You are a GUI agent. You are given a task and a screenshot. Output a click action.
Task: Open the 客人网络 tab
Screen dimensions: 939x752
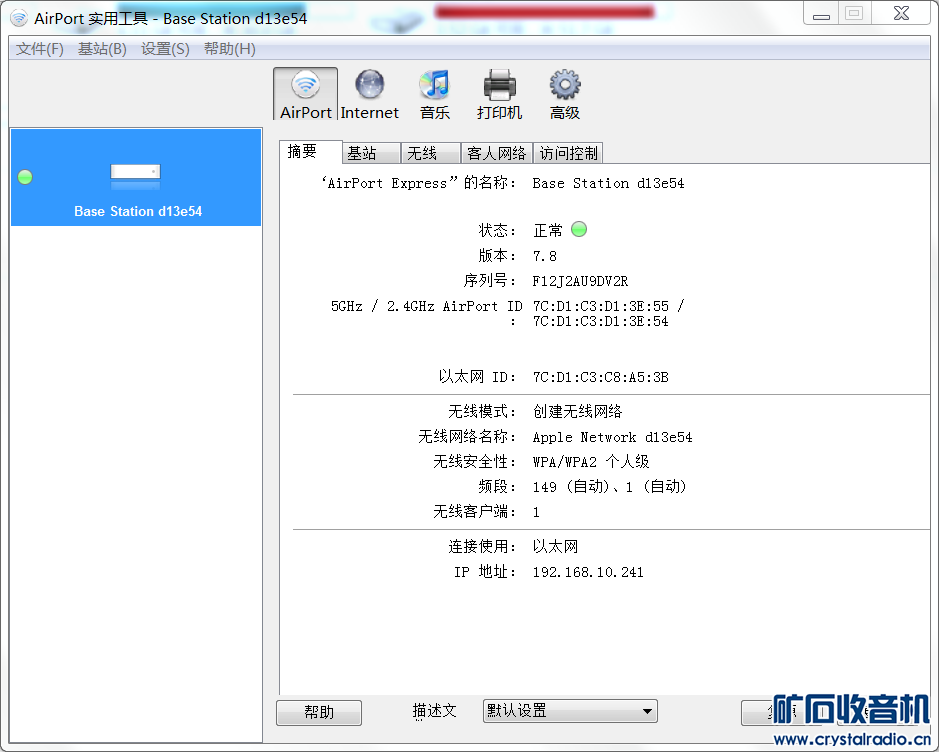click(x=497, y=152)
